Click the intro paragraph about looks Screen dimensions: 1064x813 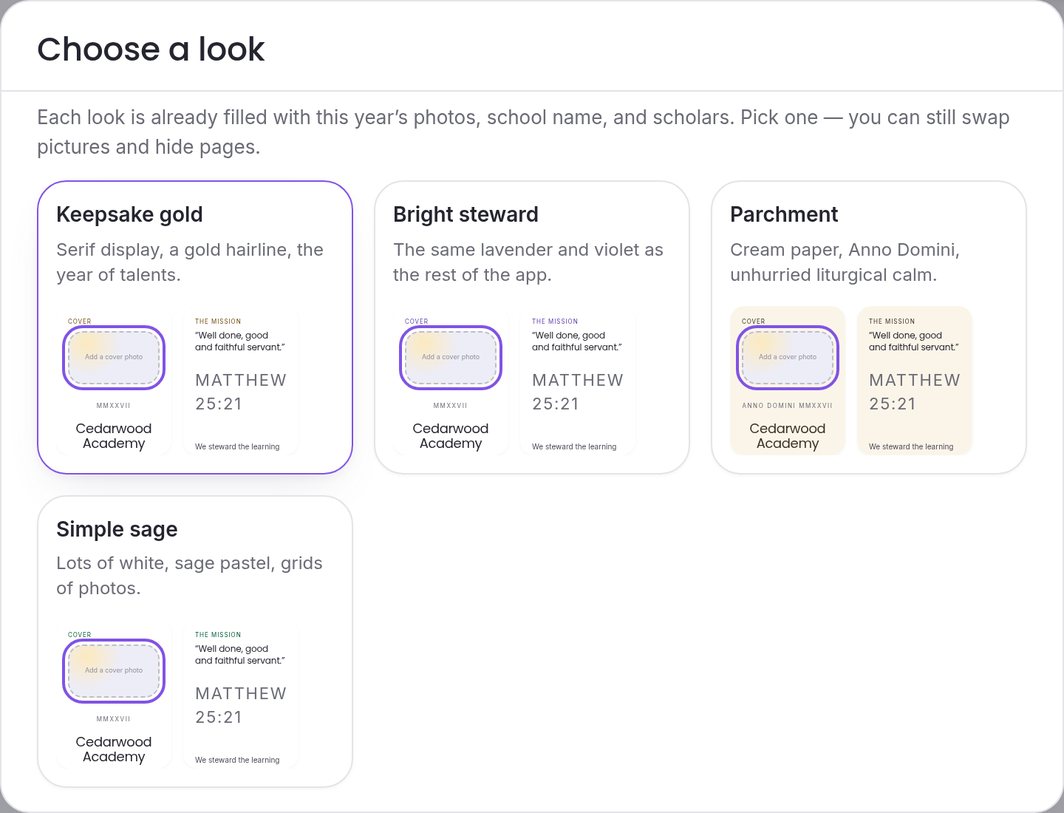coord(523,132)
